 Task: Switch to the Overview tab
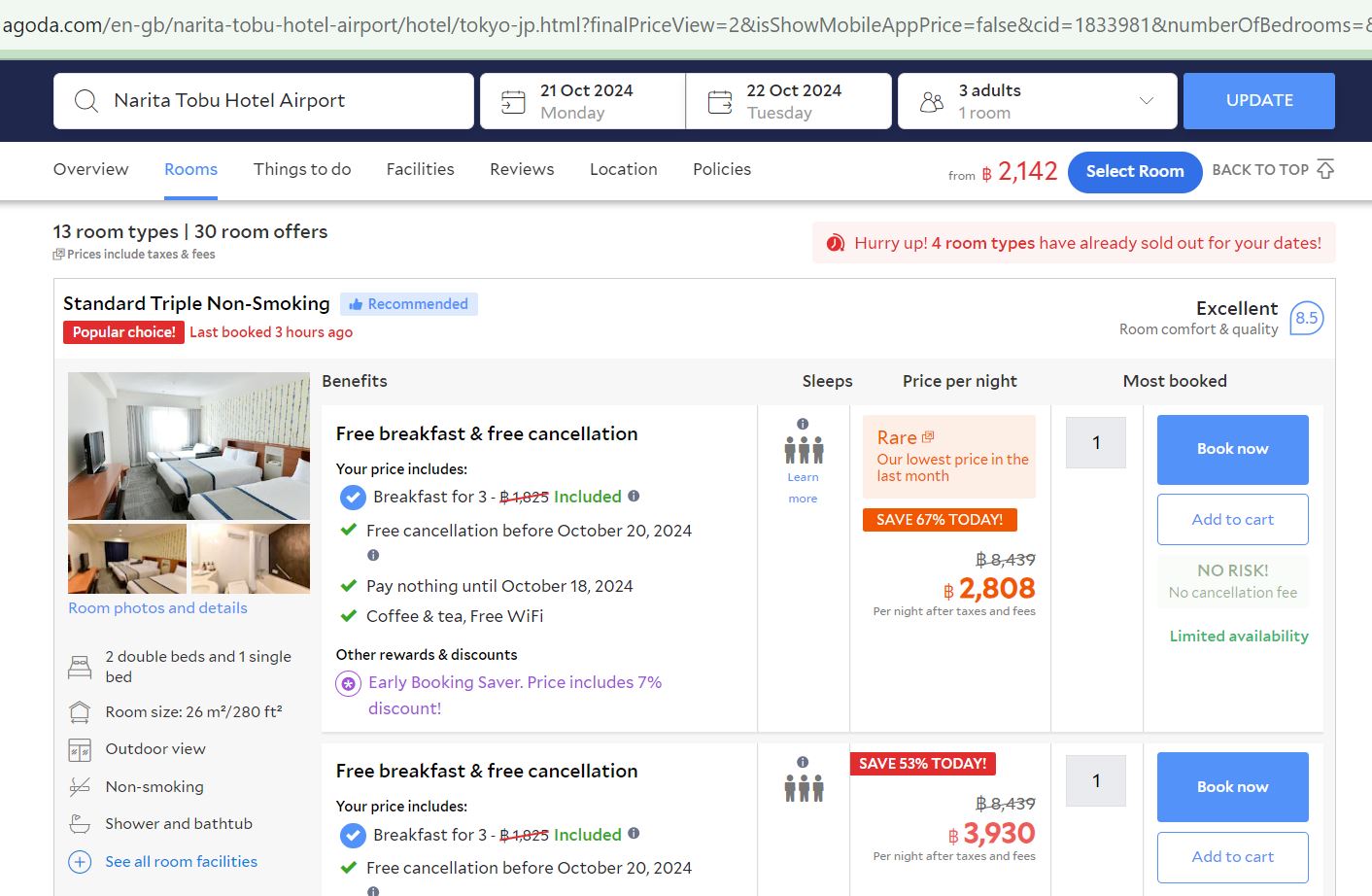tap(90, 169)
